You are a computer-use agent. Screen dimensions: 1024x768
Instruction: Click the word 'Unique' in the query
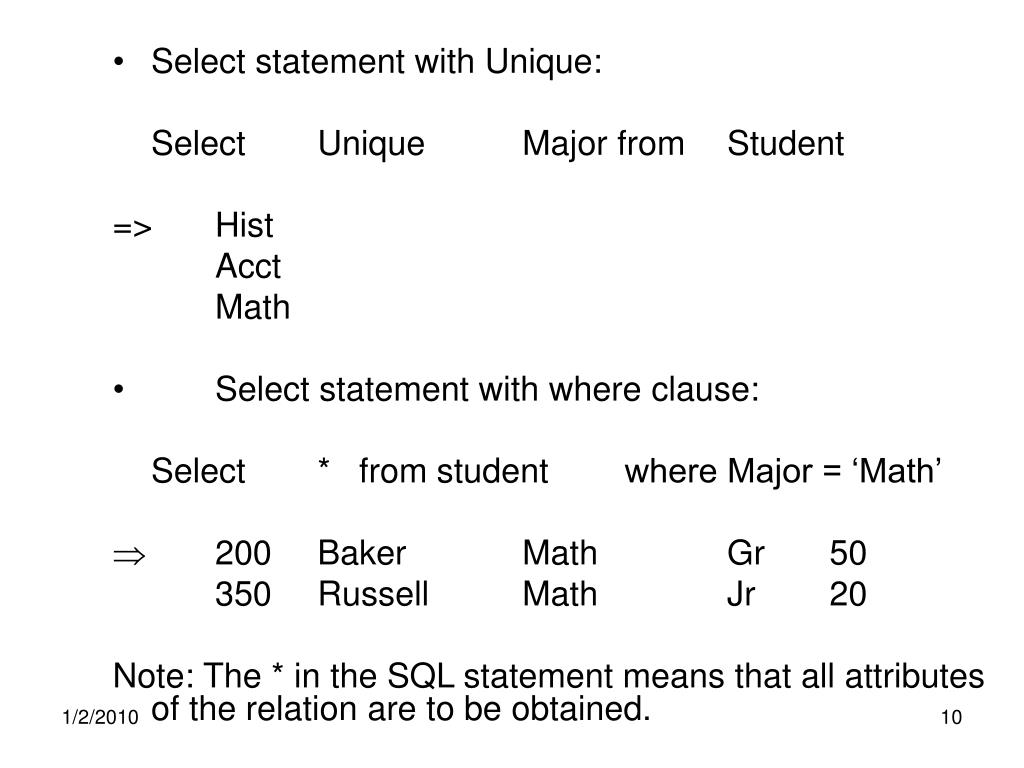tap(371, 144)
